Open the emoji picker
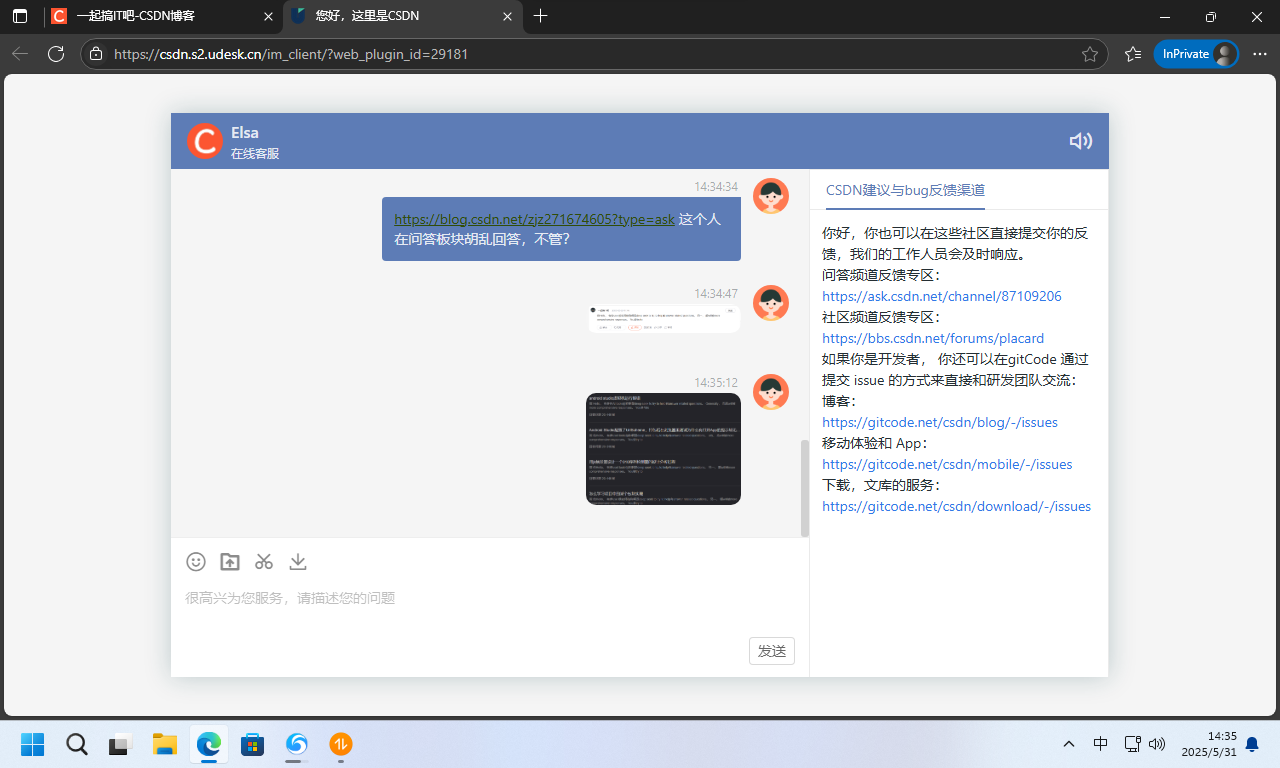1280x768 pixels. click(196, 562)
